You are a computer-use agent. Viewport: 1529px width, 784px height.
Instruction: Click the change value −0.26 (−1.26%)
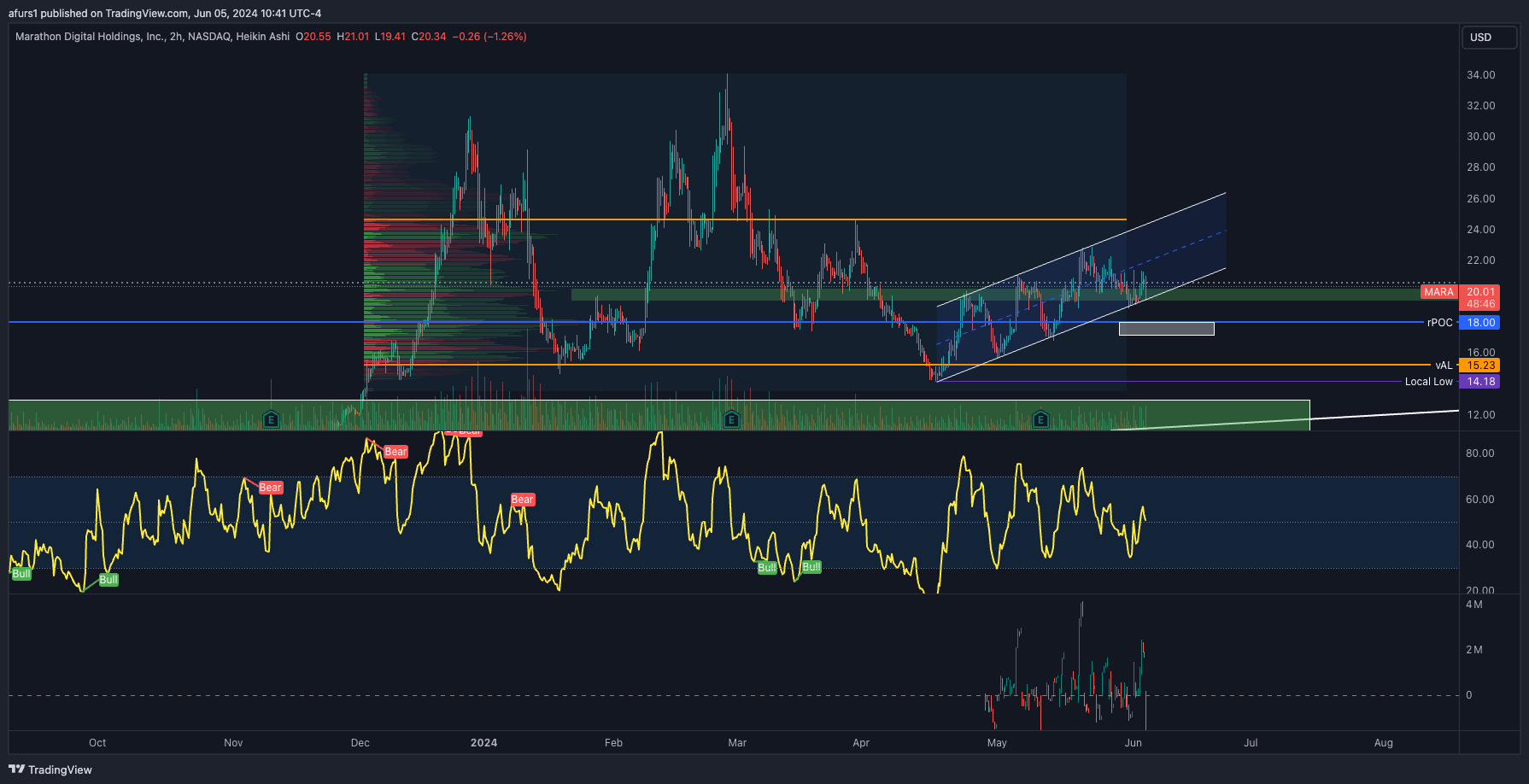coord(489,37)
